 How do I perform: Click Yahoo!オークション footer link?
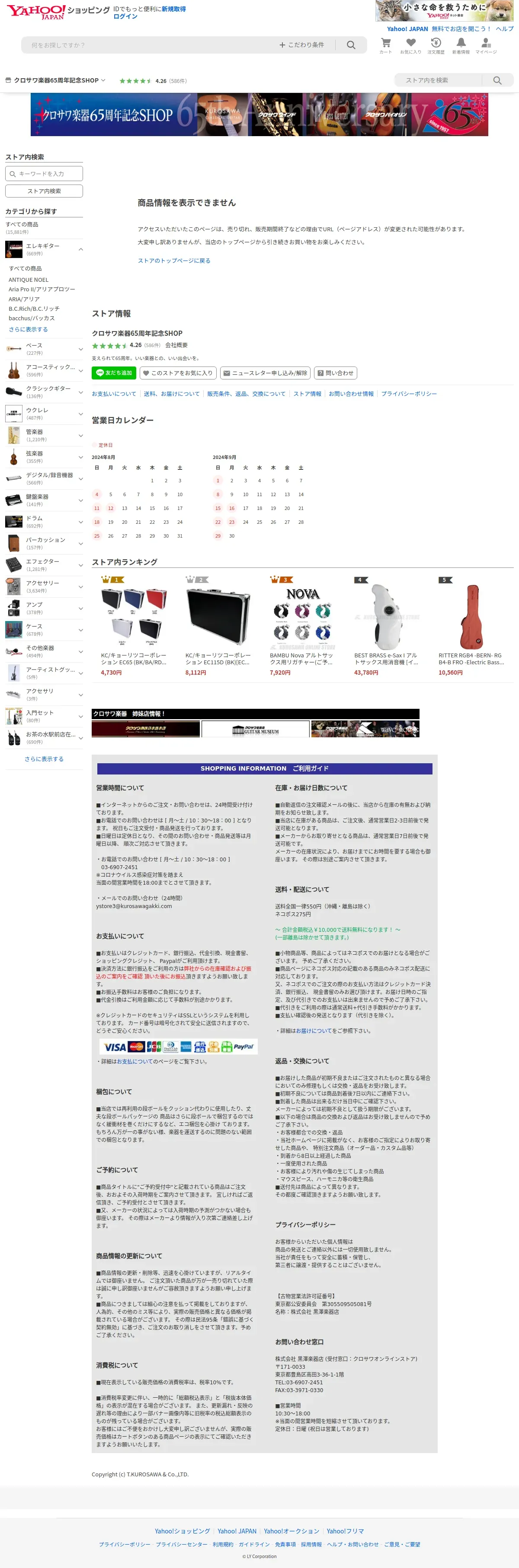click(291, 1531)
